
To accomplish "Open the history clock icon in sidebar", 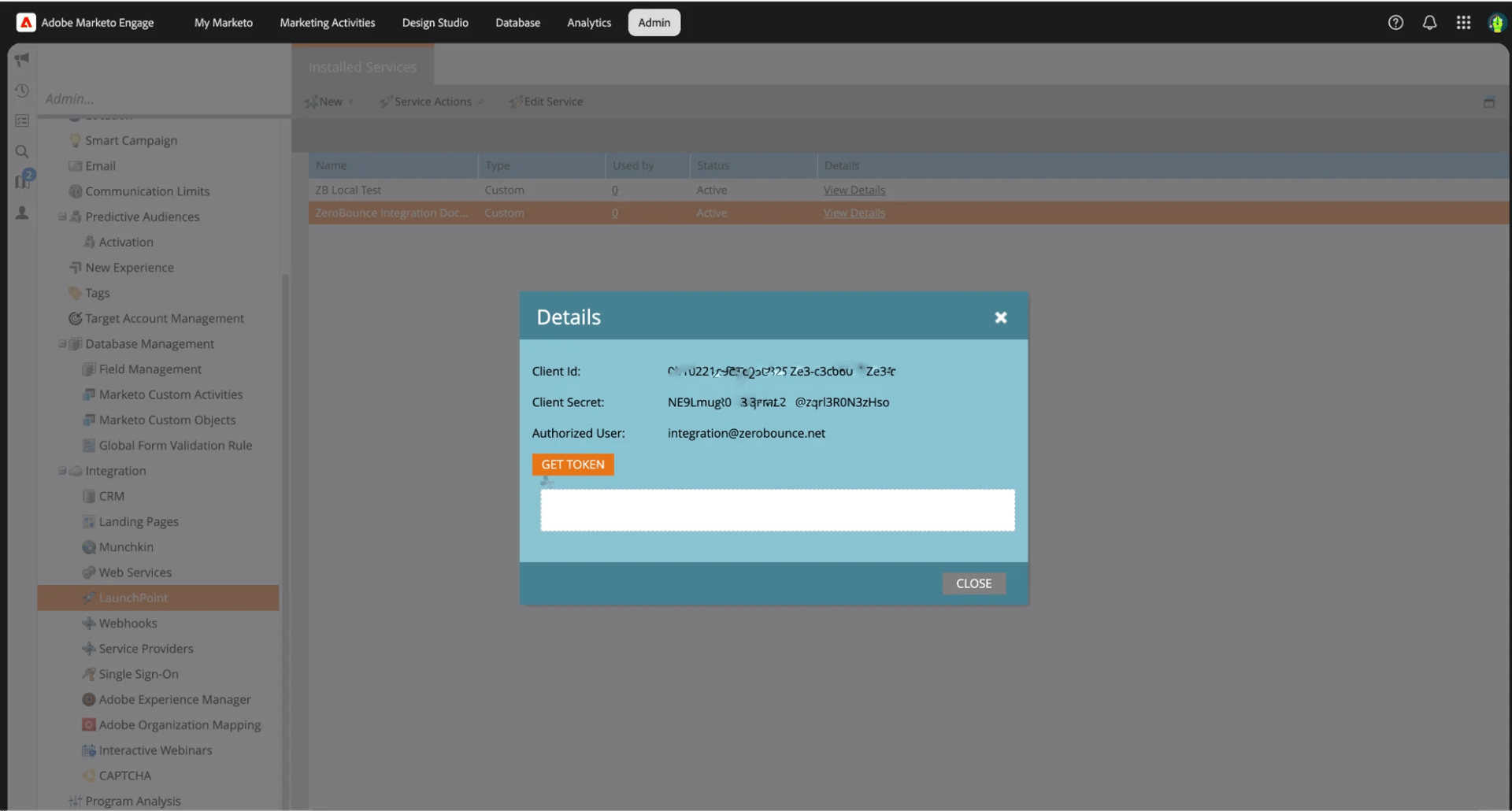I will (x=22, y=91).
